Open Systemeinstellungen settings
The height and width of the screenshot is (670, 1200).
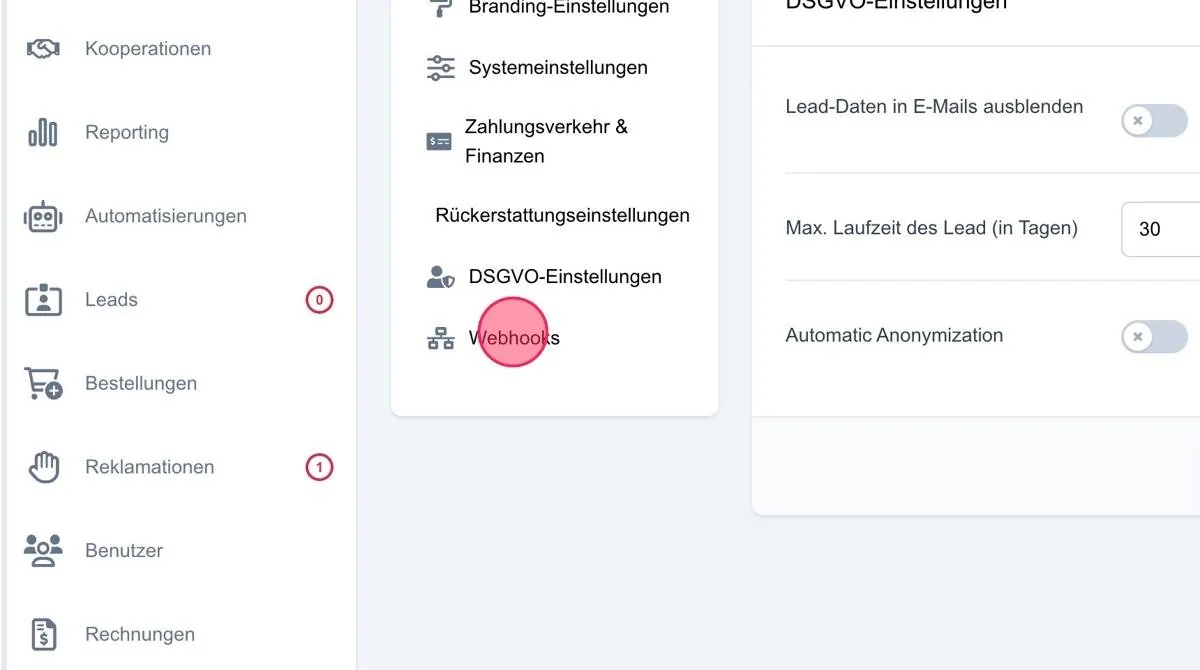[x=558, y=68]
